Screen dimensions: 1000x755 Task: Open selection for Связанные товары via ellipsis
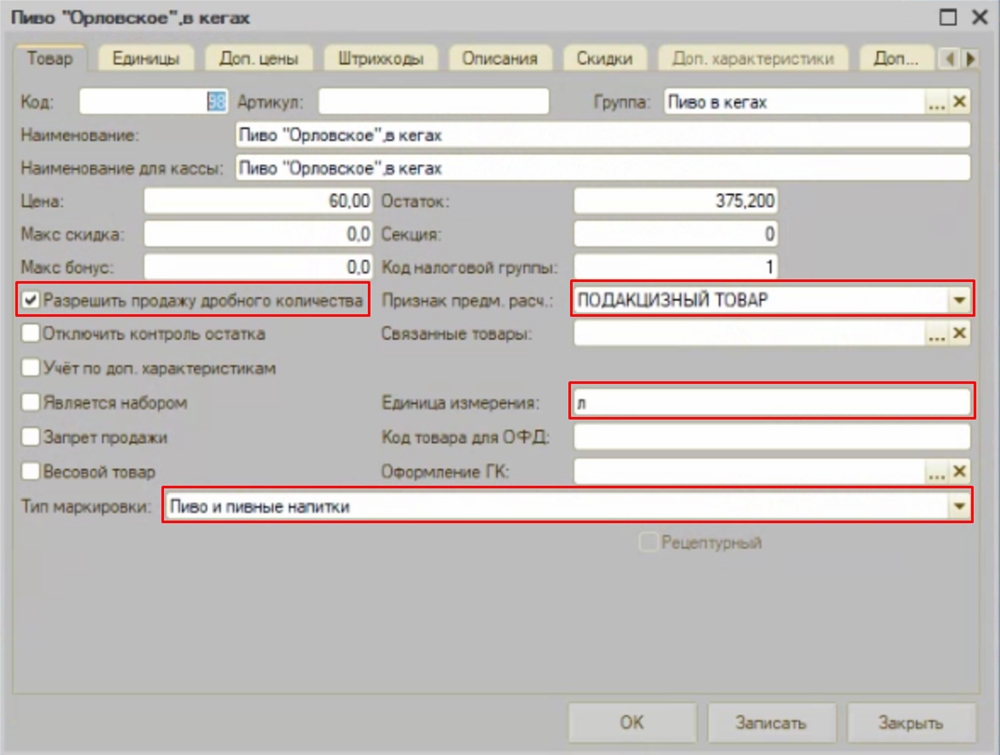(x=936, y=334)
